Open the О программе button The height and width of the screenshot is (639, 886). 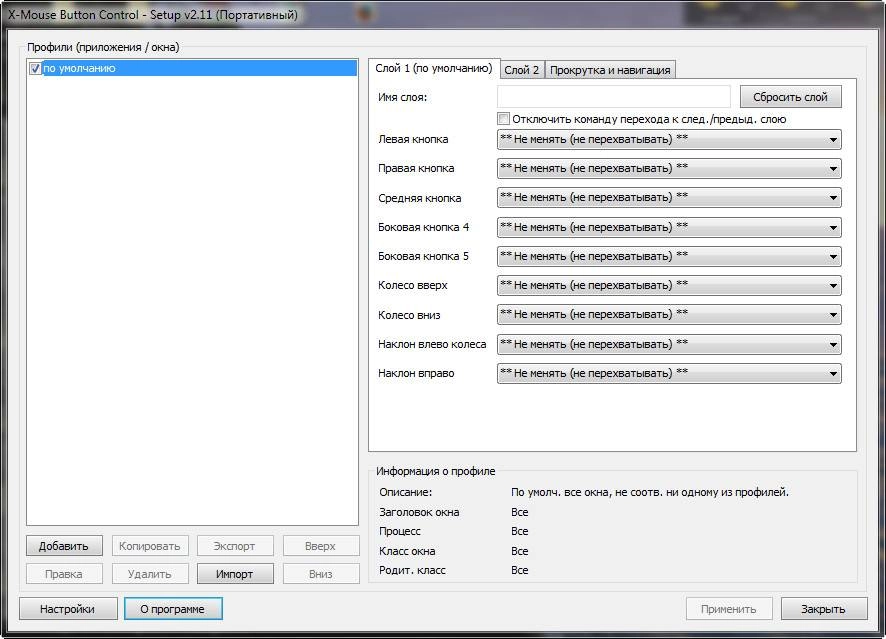click(173, 609)
